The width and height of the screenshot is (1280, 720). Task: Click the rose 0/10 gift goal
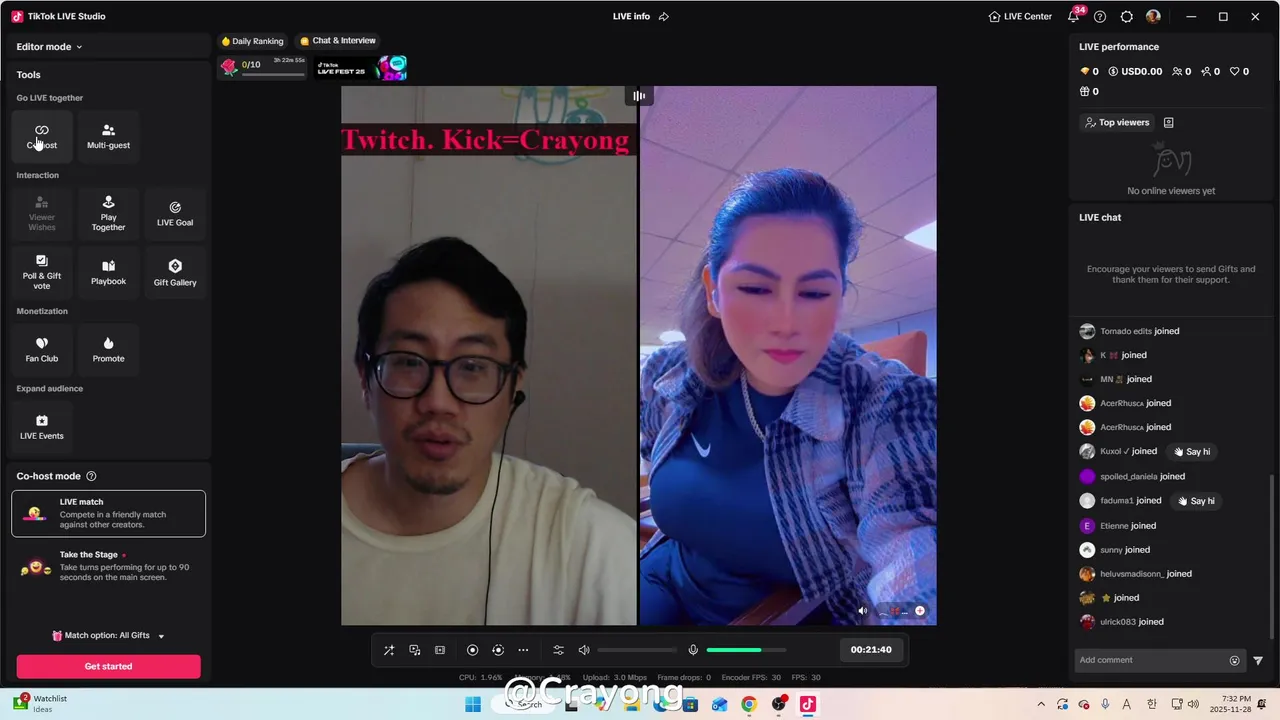[262, 68]
